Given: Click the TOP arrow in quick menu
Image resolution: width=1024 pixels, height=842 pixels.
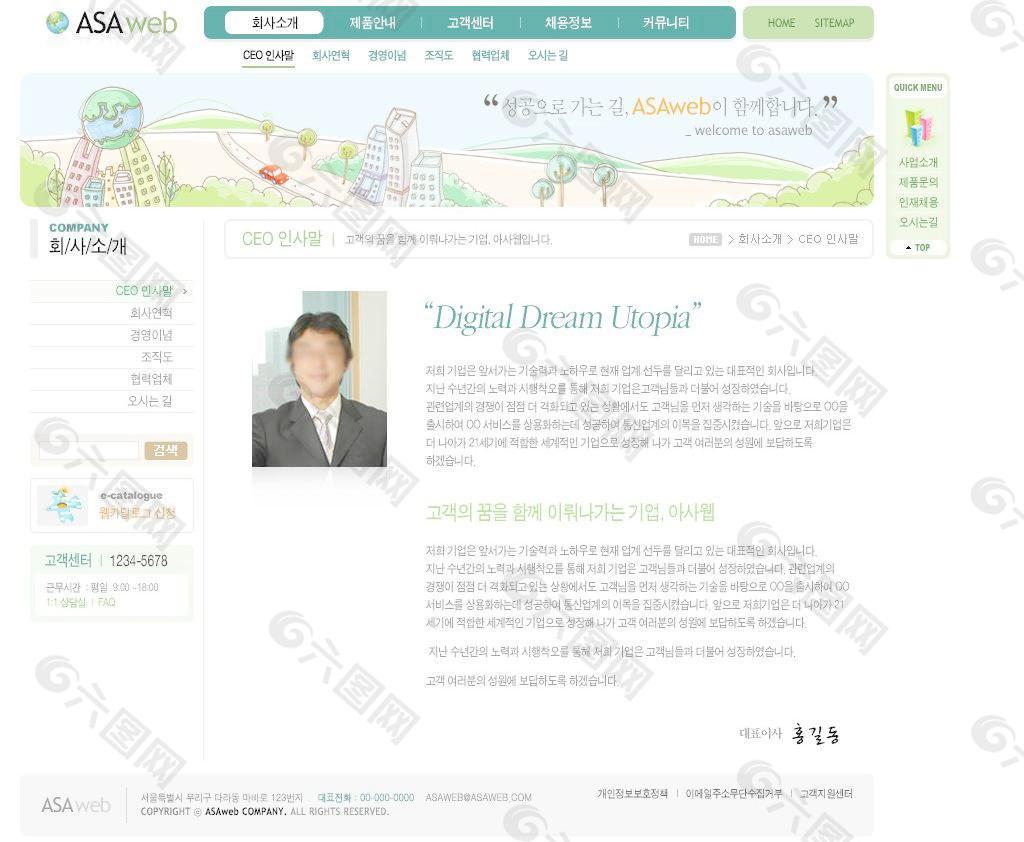Looking at the screenshot, I should pos(917,247).
